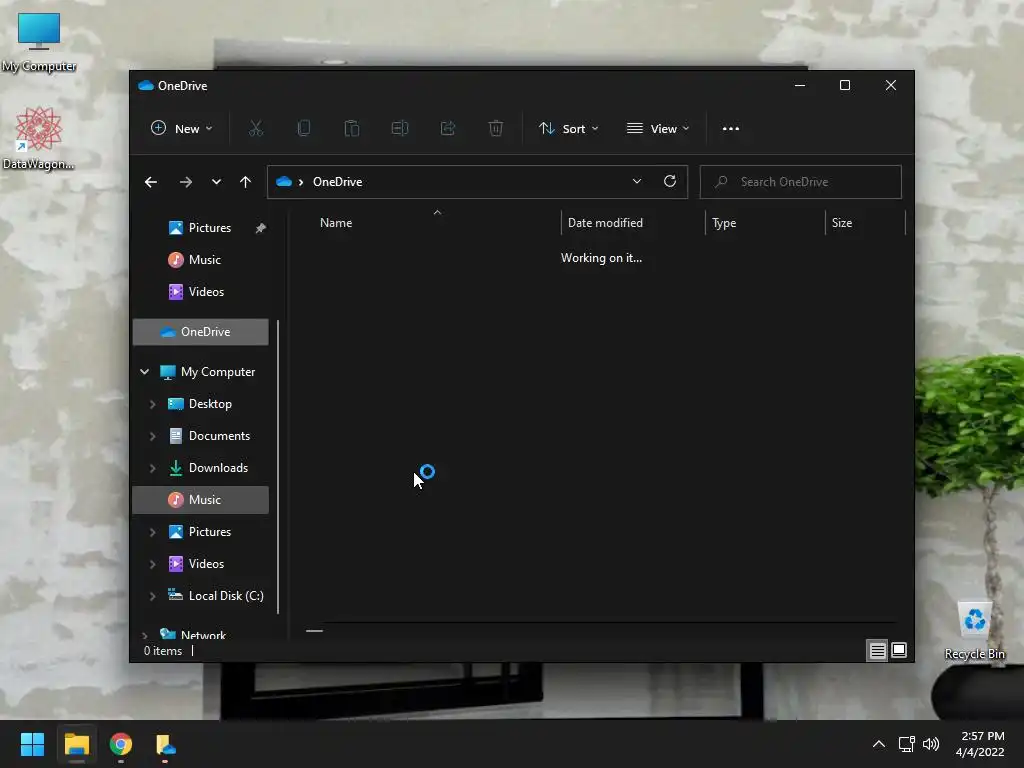Image resolution: width=1024 pixels, height=768 pixels.
Task: Open the See more three-dots menu
Action: click(731, 129)
